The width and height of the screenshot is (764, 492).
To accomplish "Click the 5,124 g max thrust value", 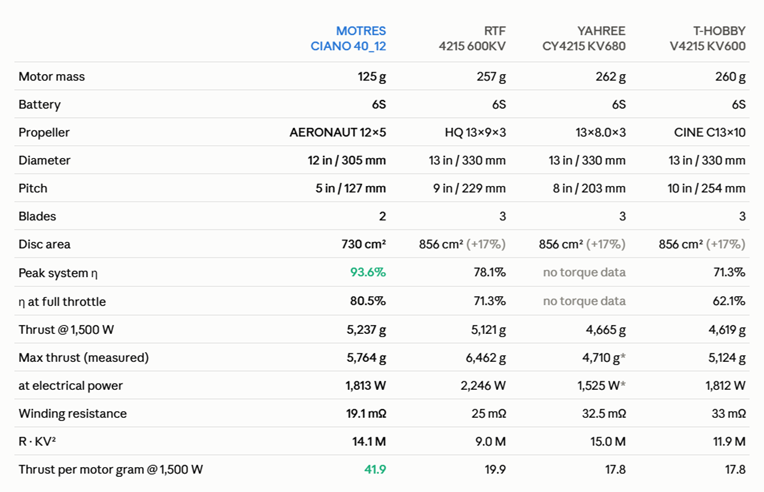I will pyautogui.click(x=727, y=358).
